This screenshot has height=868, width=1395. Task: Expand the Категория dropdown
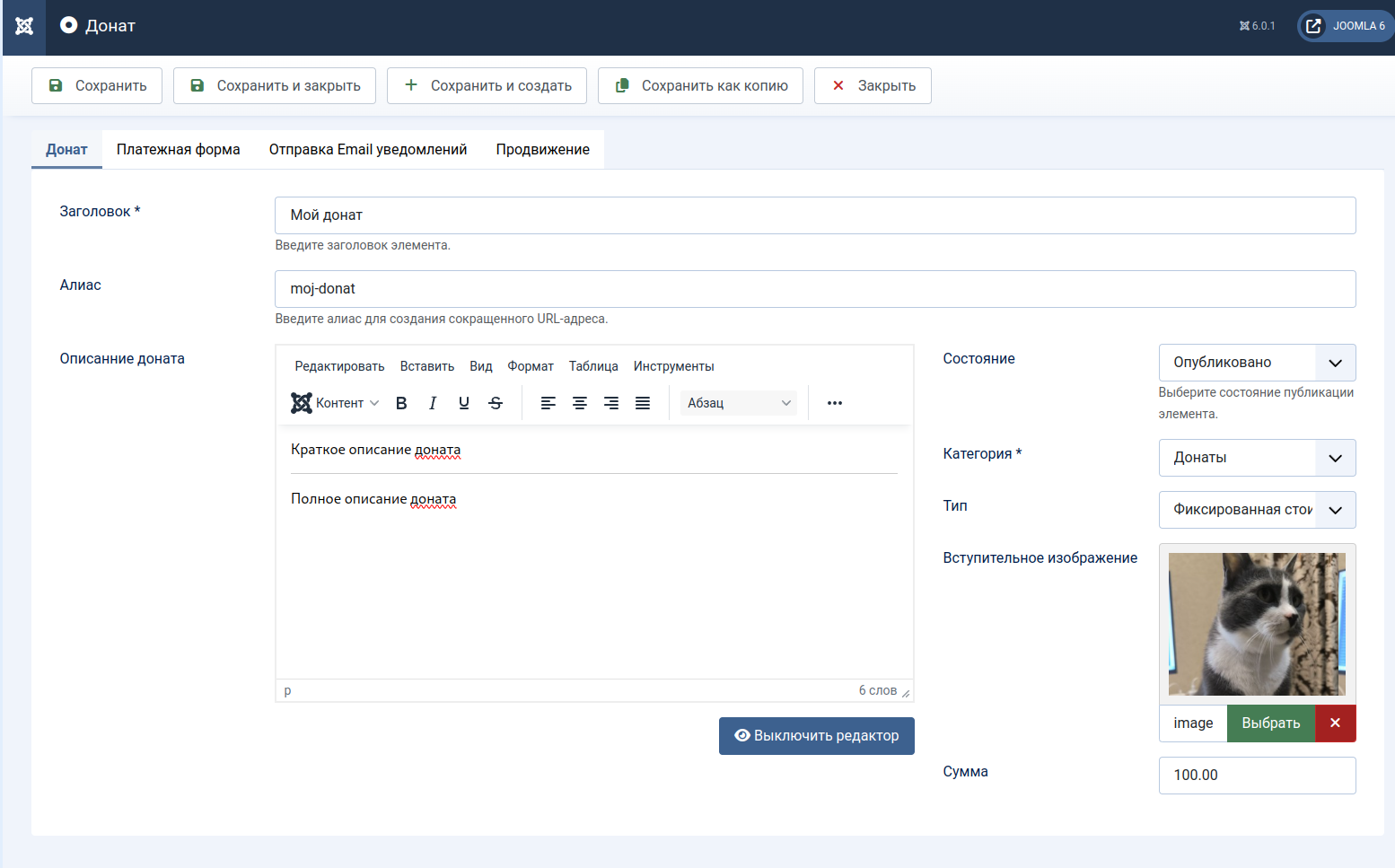click(1257, 458)
